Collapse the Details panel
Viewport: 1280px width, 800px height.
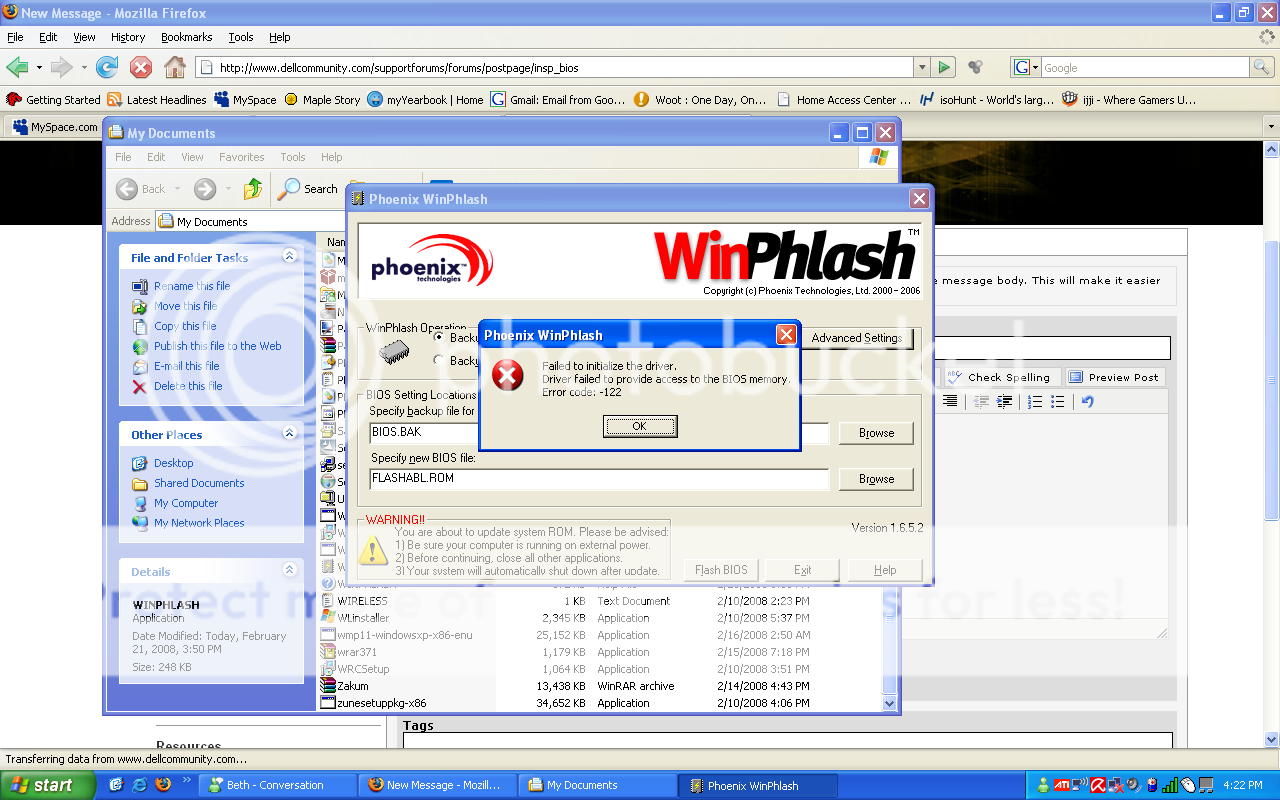[289, 571]
